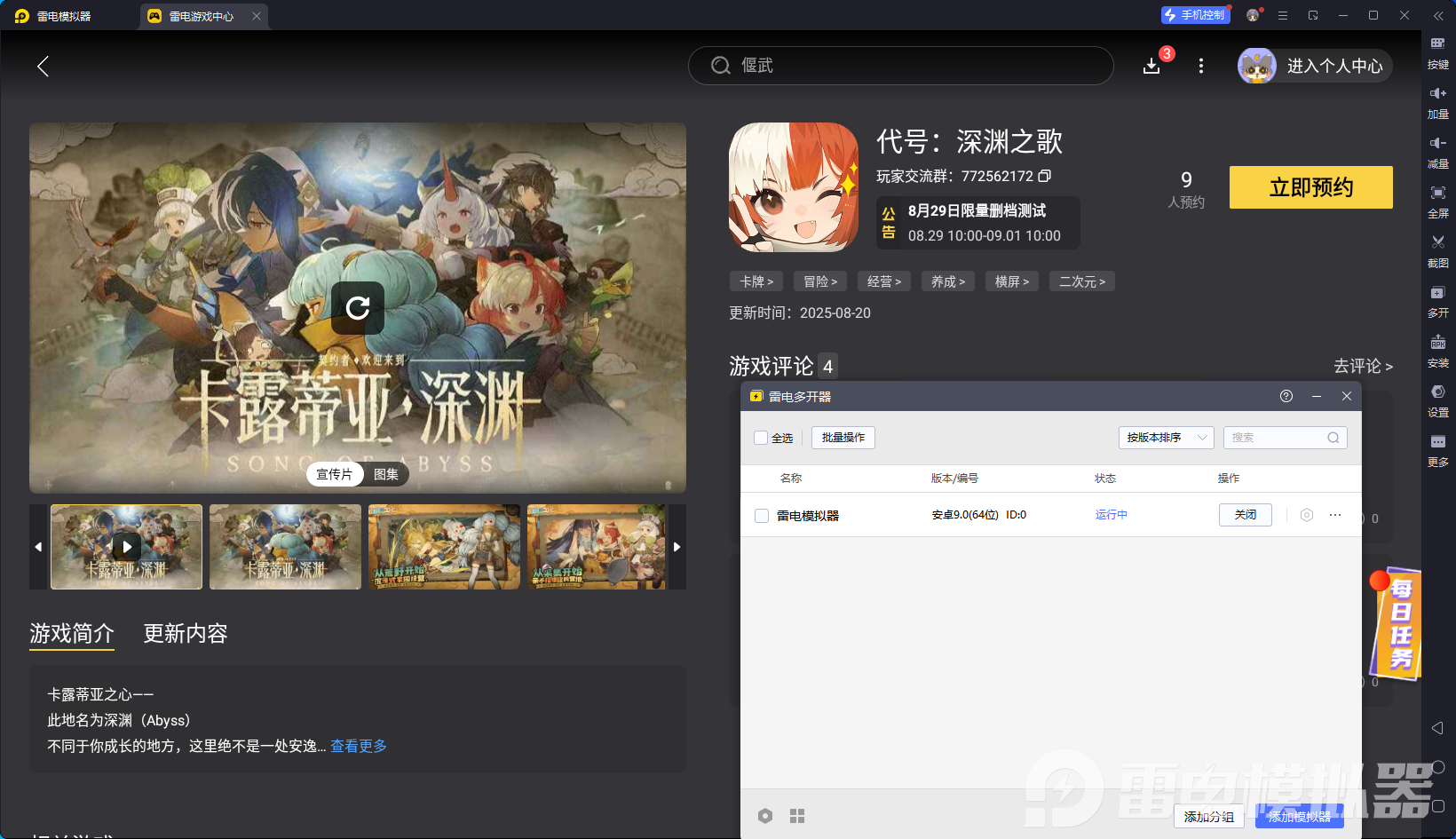Screen dimensions: 1456x839
Task: Expand the row's three-dot more actions
Action: click(x=1335, y=515)
